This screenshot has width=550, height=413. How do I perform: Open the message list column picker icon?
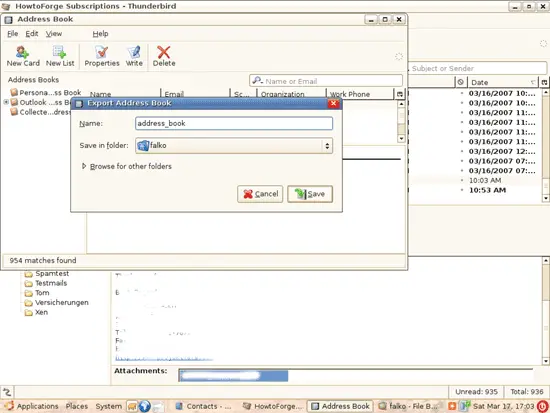[x=544, y=82]
